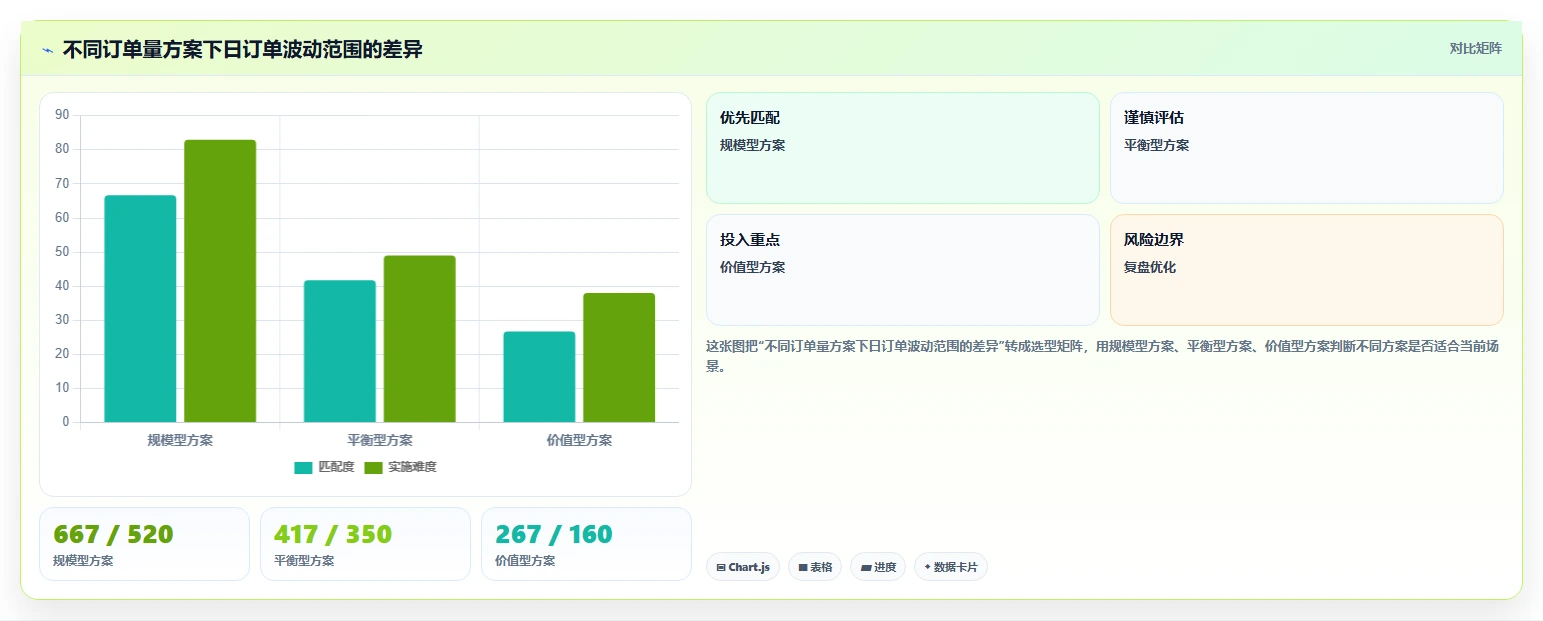Select the 规模型方案 匹配度 bar
This screenshot has height=621, width=1543.
140,309
